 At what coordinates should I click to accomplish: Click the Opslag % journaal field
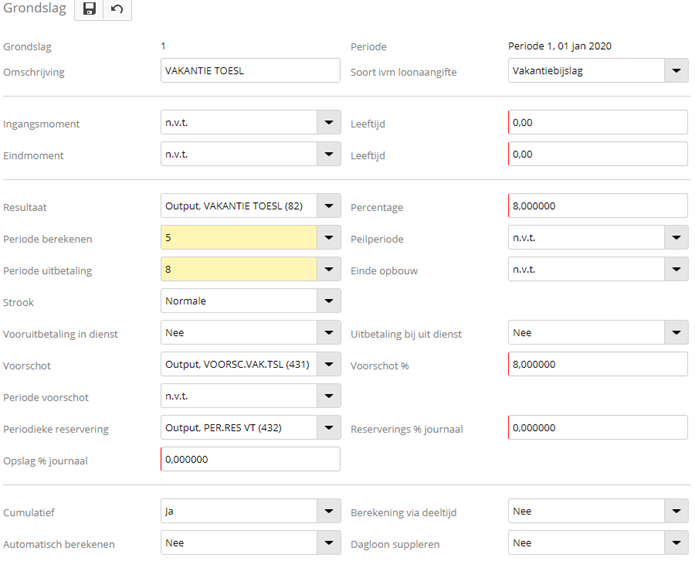pyautogui.click(x=250, y=459)
